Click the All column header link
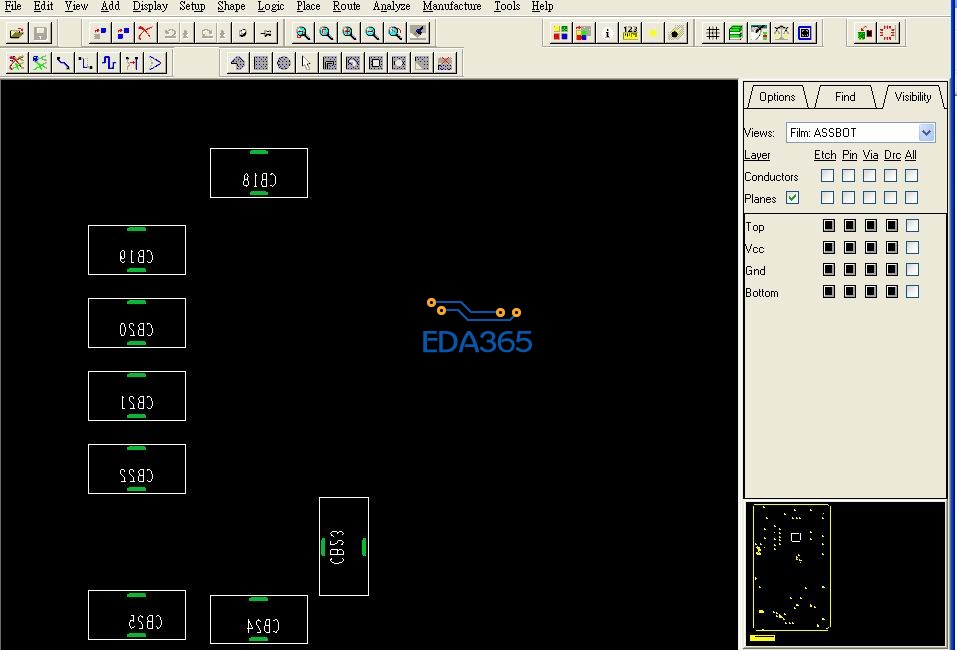 point(911,155)
